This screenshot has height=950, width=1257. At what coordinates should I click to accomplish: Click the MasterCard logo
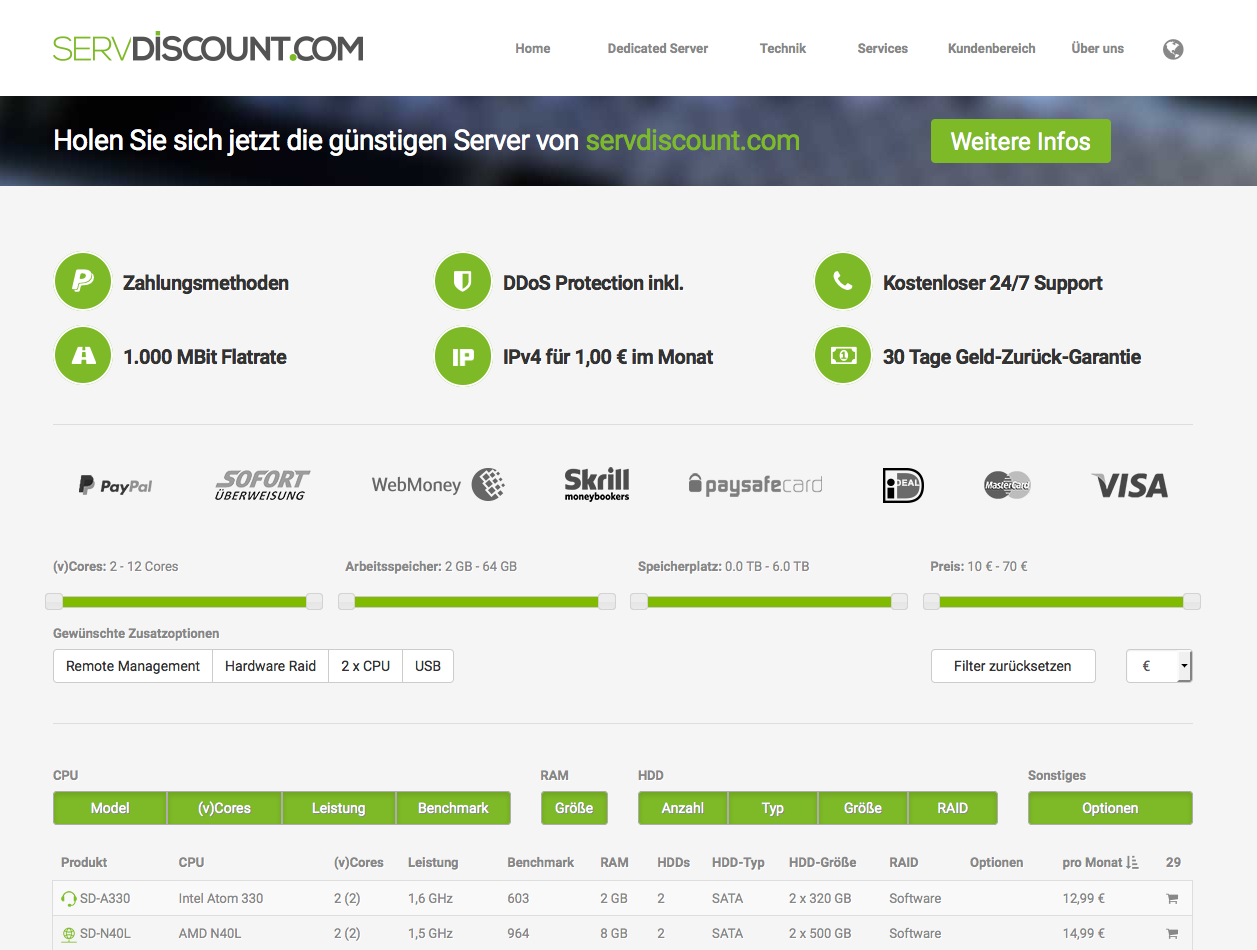[1007, 486]
